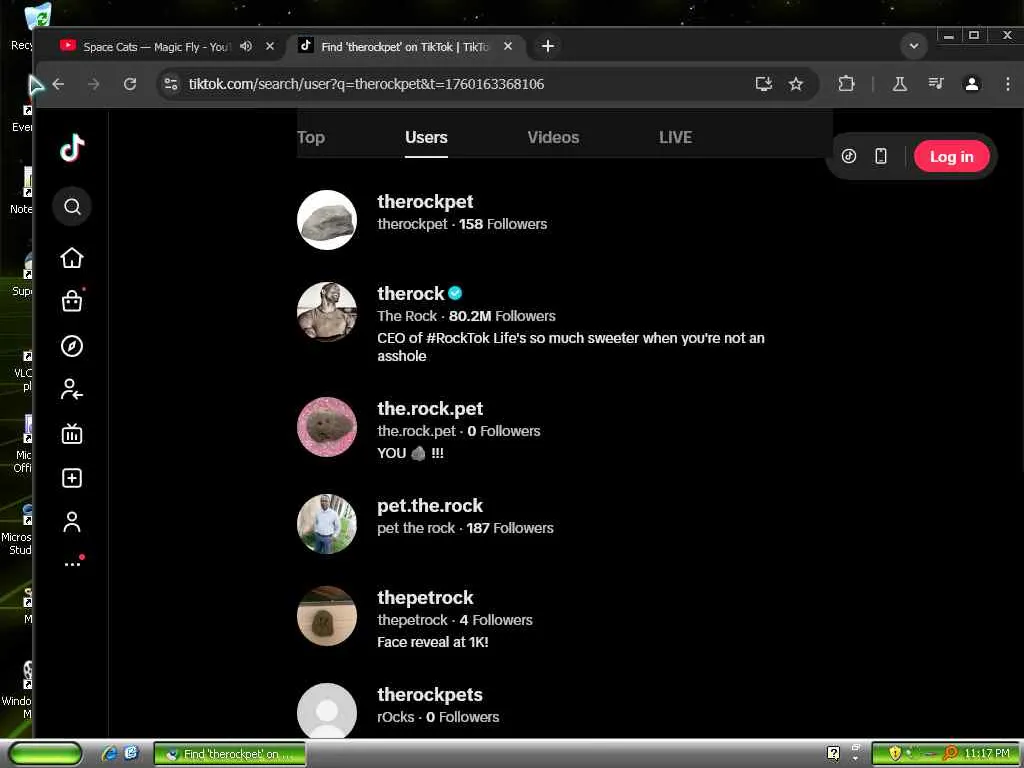Select the Users search tab

tap(426, 138)
